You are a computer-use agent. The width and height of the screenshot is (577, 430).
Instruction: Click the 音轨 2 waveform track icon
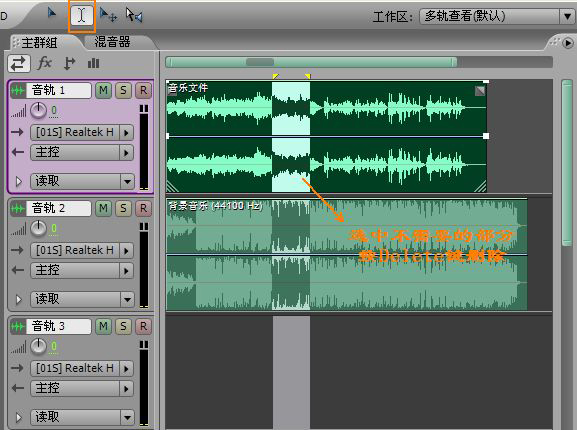[18, 209]
